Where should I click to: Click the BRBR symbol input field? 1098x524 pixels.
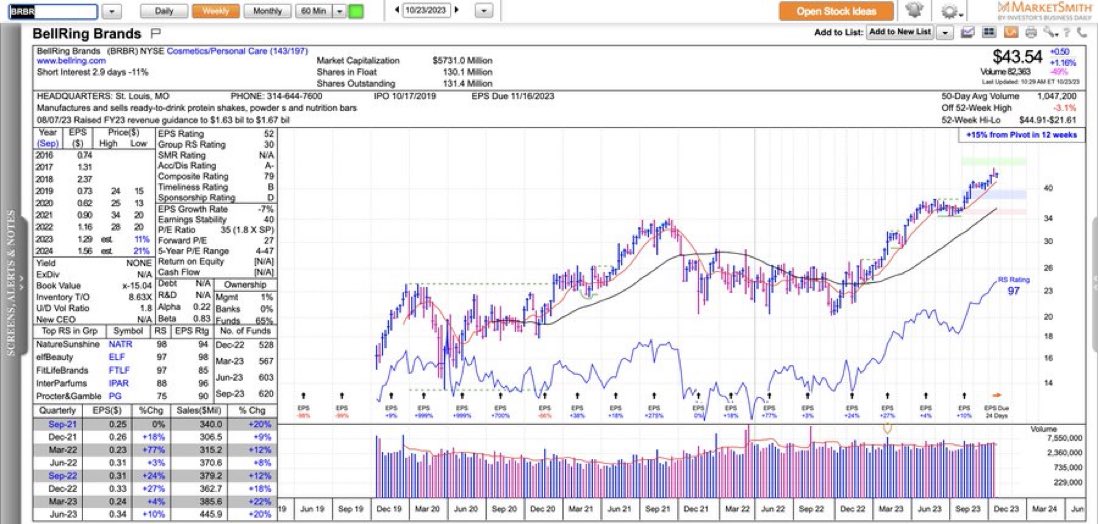click(53, 11)
